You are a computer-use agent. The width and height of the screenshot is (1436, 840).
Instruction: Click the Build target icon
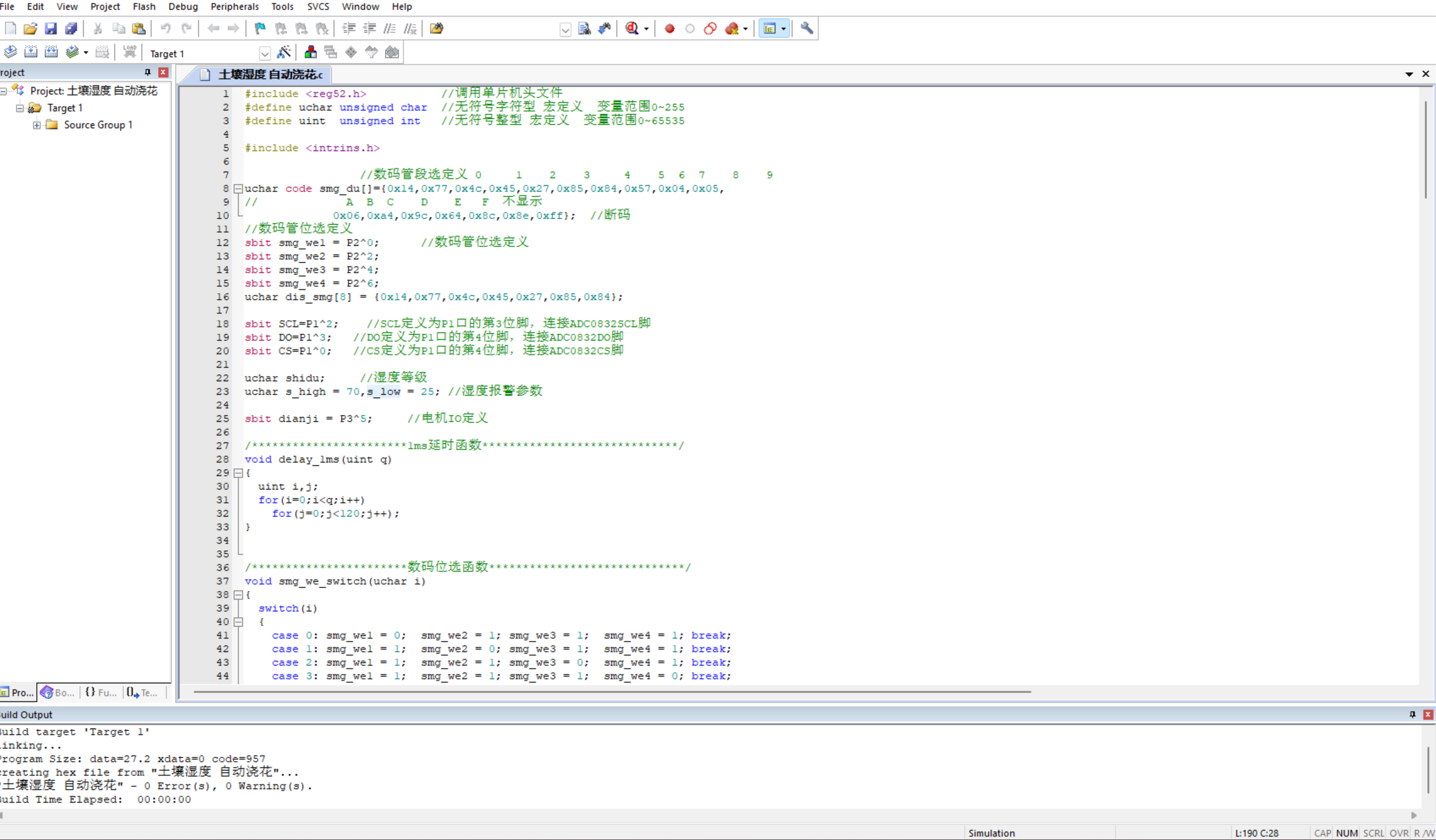[x=31, y=52]
